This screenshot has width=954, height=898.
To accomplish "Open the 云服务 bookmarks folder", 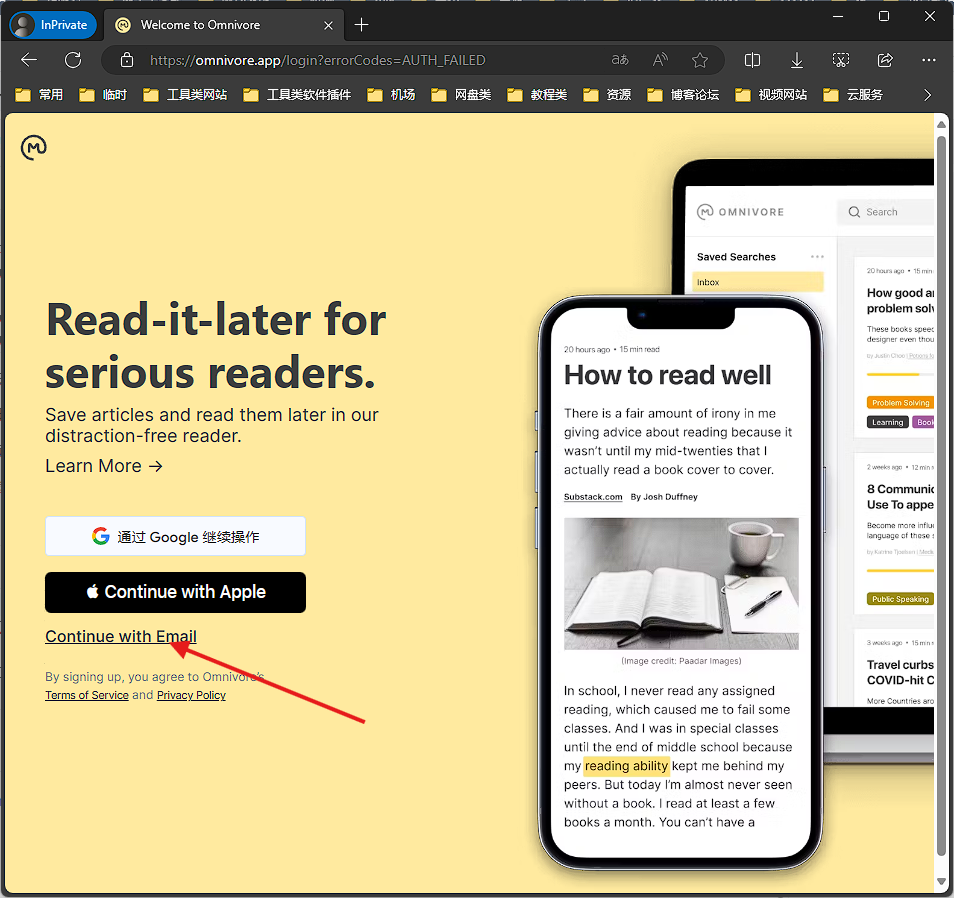I will tap(853, 95).
